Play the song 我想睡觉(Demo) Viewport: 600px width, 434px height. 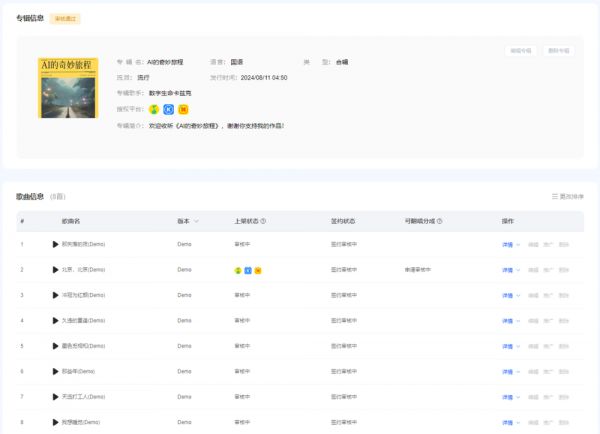point(56,422)
